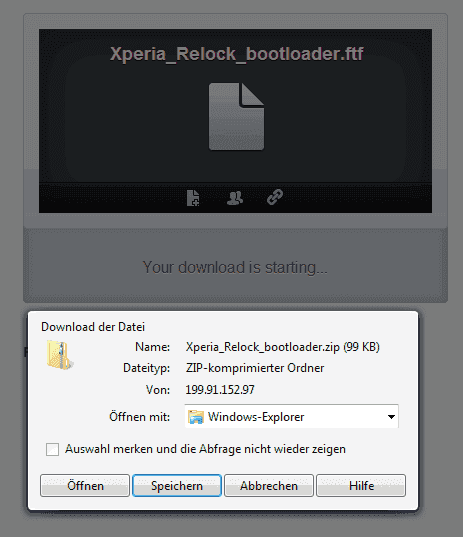Click 'ZIP-komprimierter Ordner' file type text

255,368
